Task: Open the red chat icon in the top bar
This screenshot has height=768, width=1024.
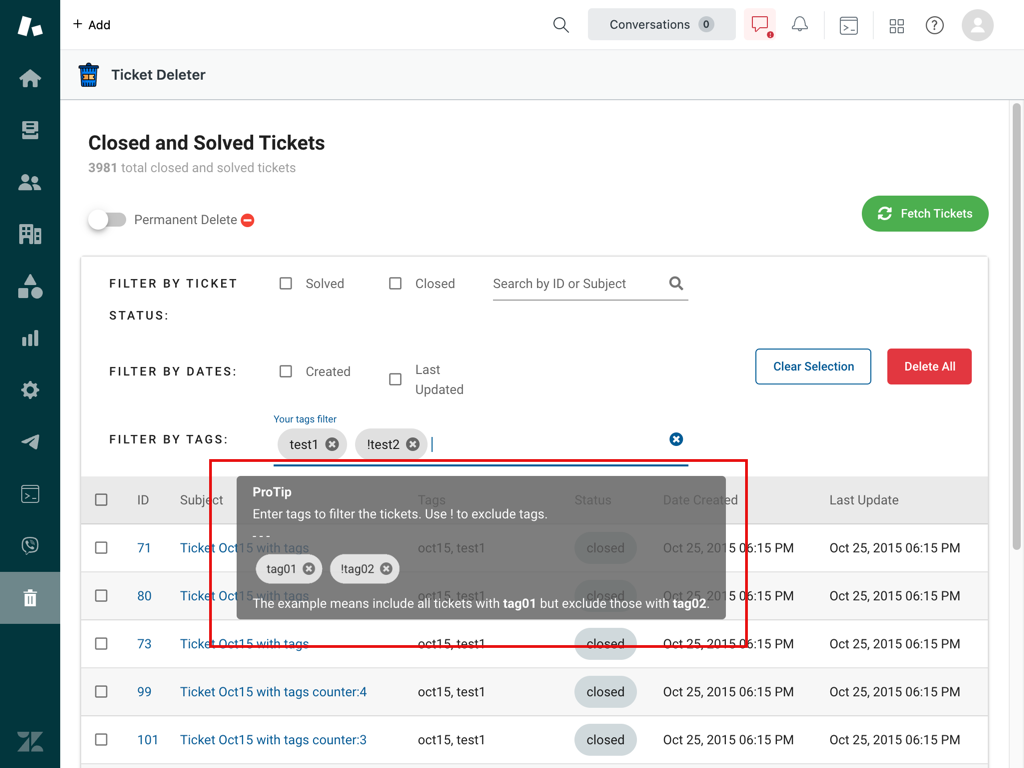Action: (x=760, y=25)
